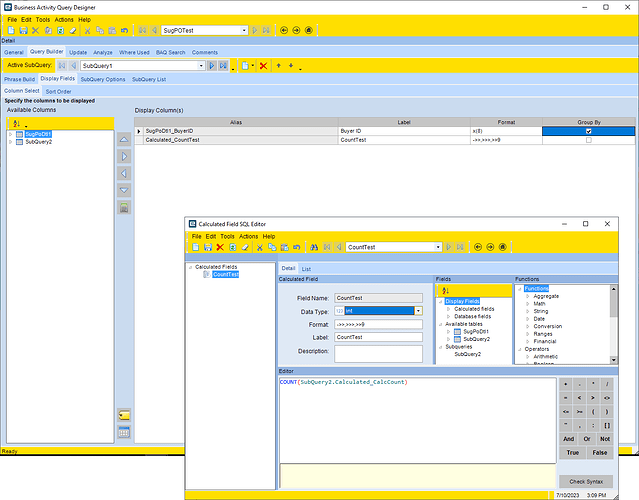Click into the Description input field
The image size is (639, 500).
point(378,353)
